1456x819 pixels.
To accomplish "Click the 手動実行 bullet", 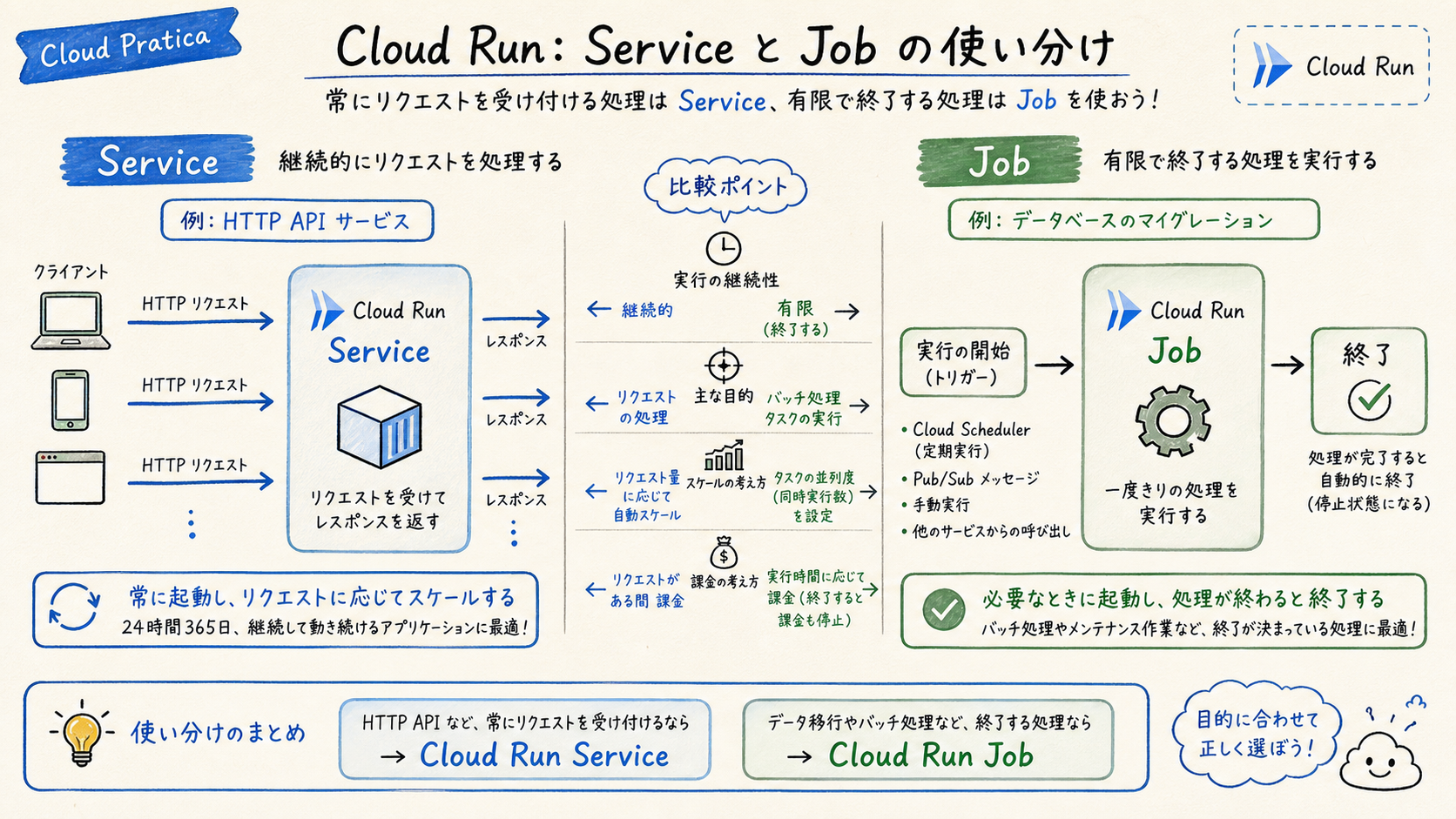I will pos(937,505).
